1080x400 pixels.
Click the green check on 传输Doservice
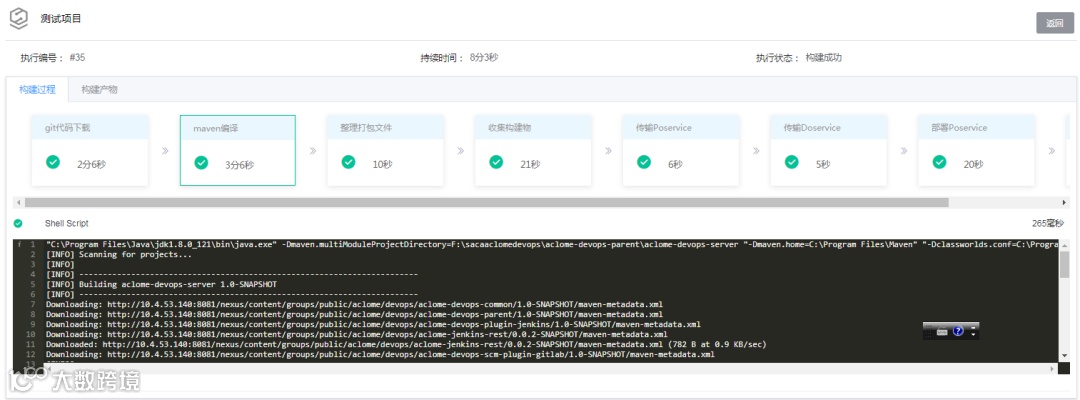pos(792,162)
